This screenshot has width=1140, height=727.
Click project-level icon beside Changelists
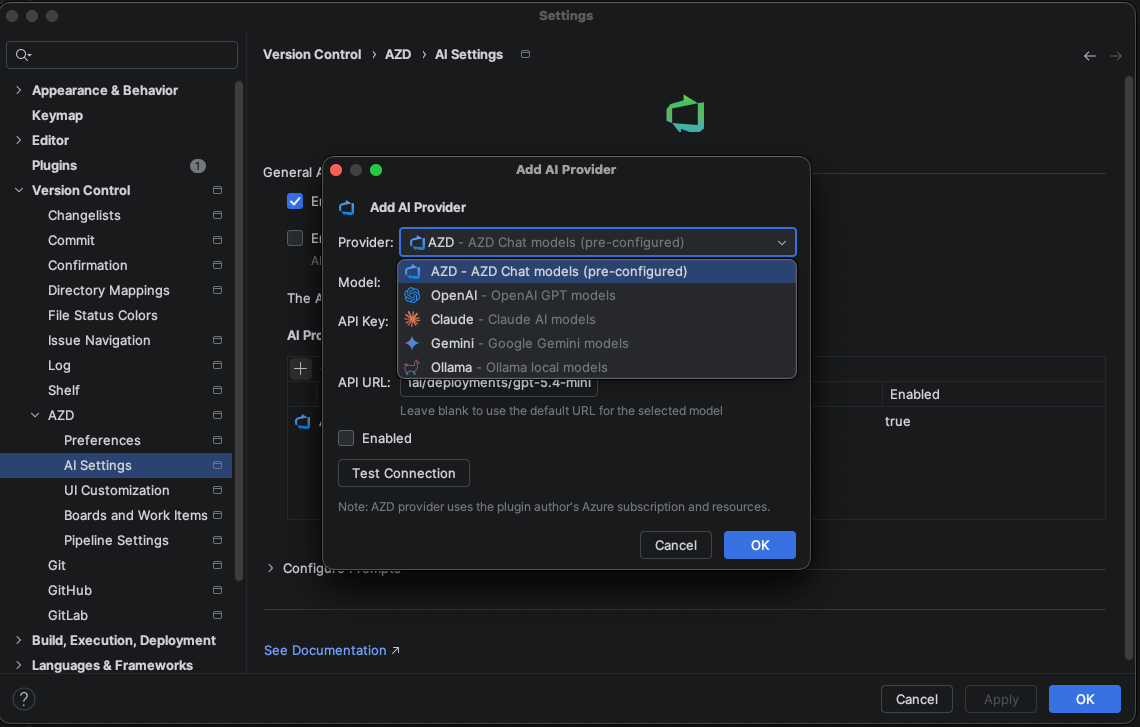click(x=217, y=215)
